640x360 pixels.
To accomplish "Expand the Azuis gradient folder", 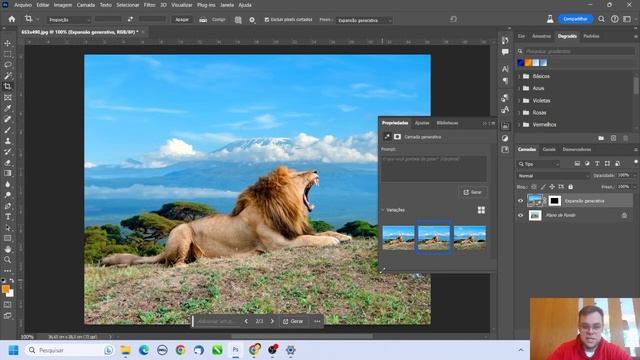I will point(519,88).
